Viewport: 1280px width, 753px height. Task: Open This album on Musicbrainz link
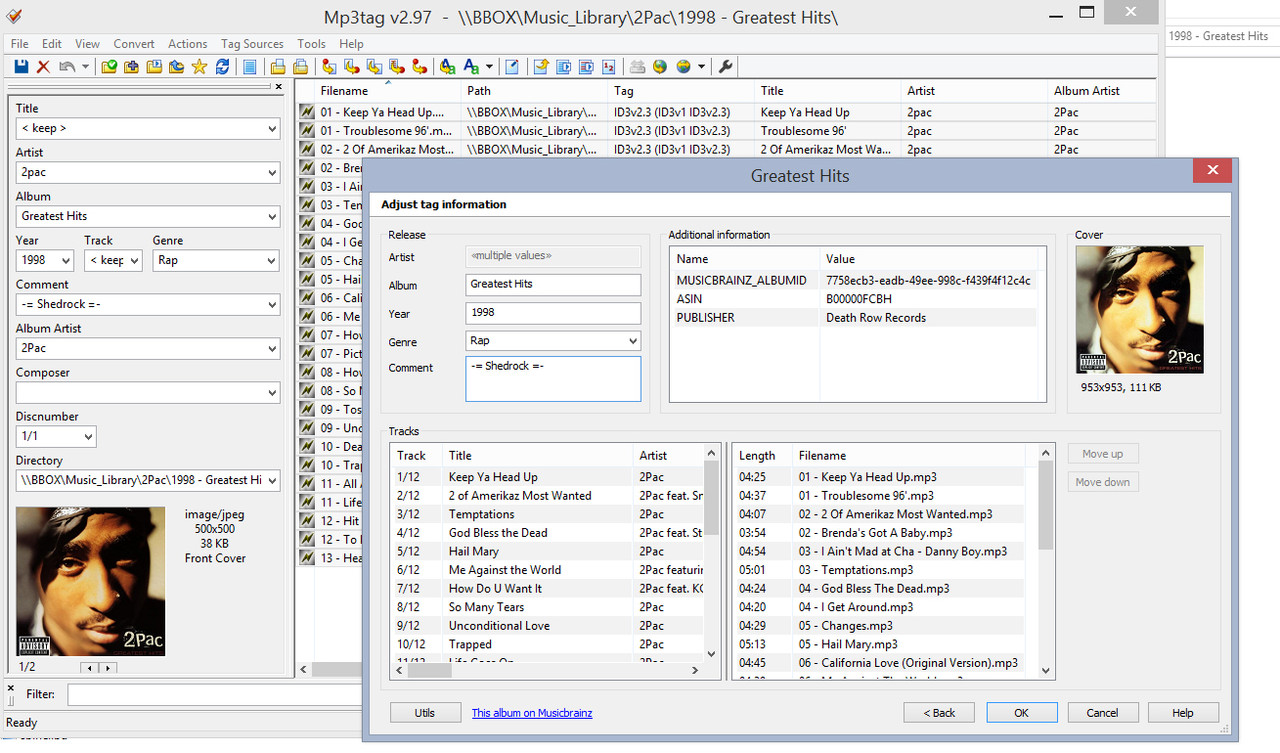pyautogui.click(x=532, y=713)
